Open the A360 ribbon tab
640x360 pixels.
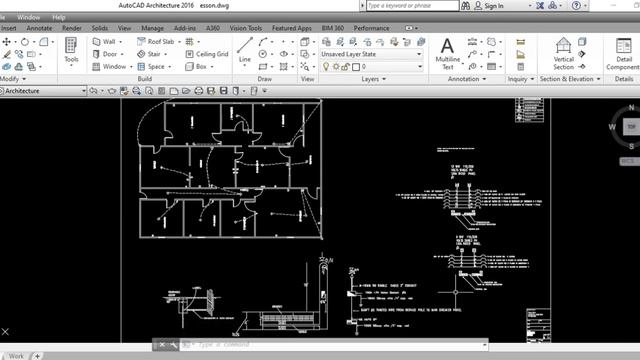[213, 28]
